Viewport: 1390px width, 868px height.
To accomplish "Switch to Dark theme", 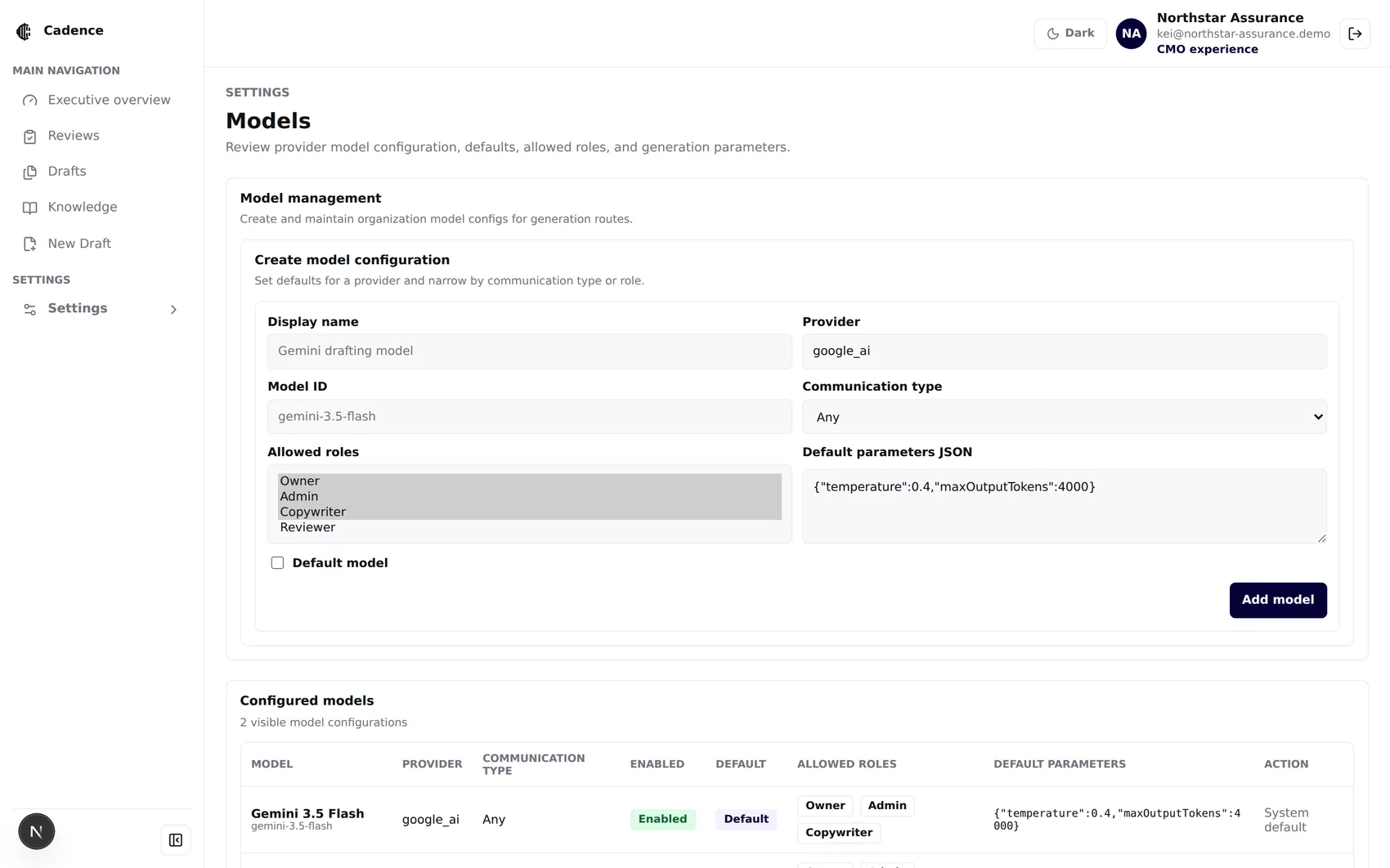I will pyautogui.click(x=1069, y=34).
